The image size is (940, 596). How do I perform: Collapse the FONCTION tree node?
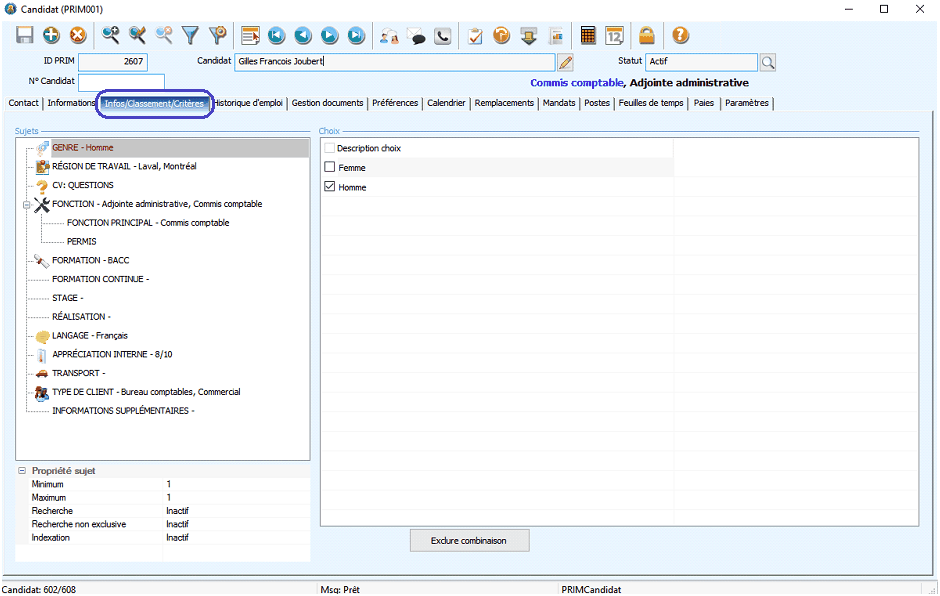point(27,204)
